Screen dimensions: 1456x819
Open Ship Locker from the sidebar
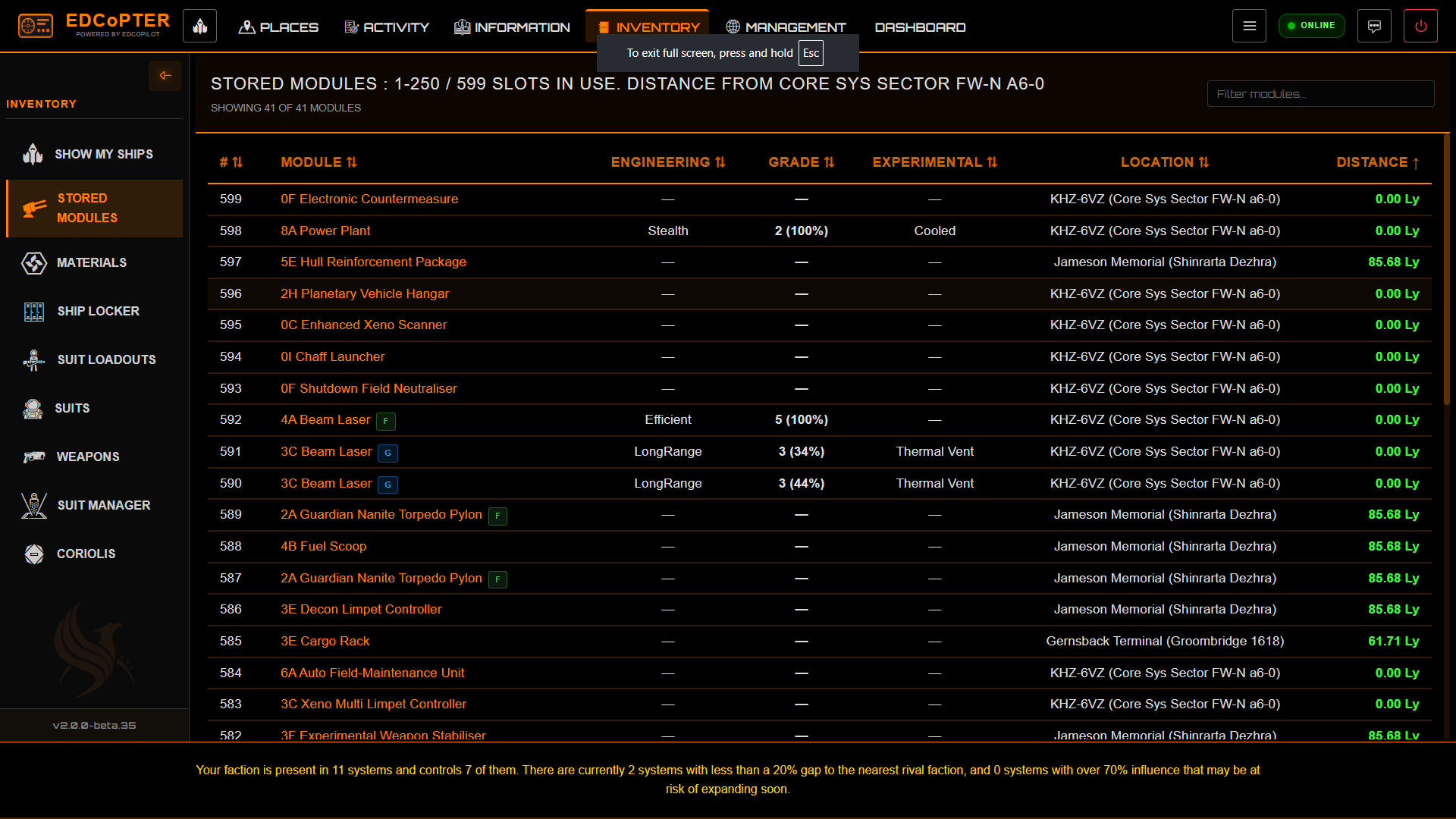(33, 311)
